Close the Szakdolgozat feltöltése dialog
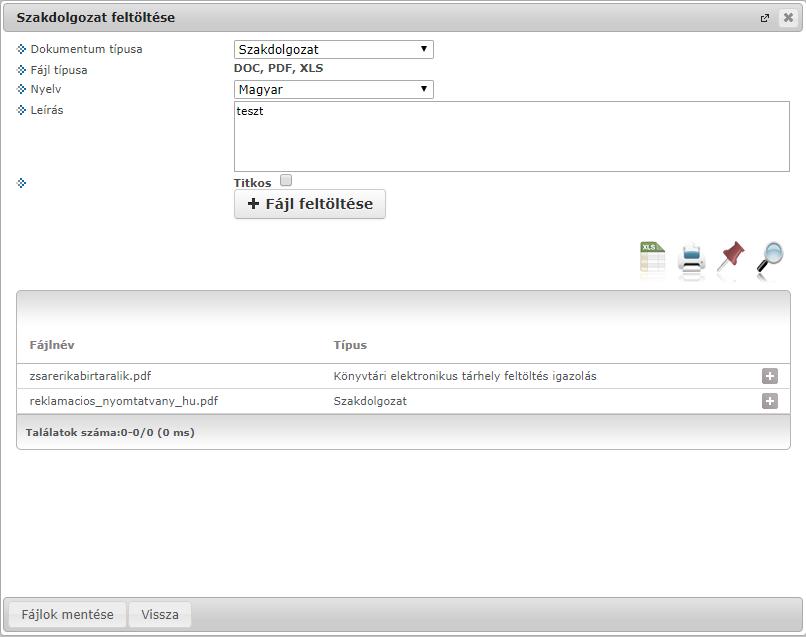806x637 pixels. [788, 18]
